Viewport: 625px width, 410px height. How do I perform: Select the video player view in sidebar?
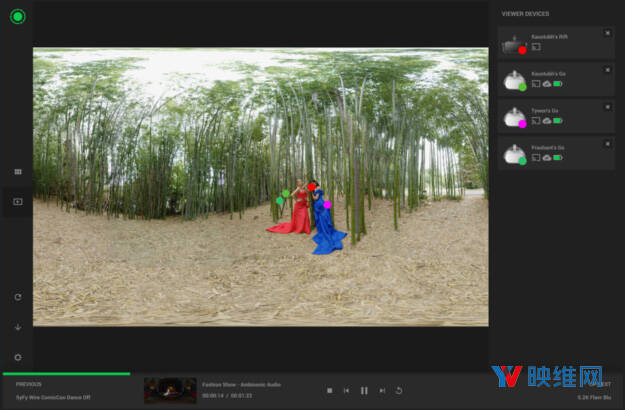17,202
